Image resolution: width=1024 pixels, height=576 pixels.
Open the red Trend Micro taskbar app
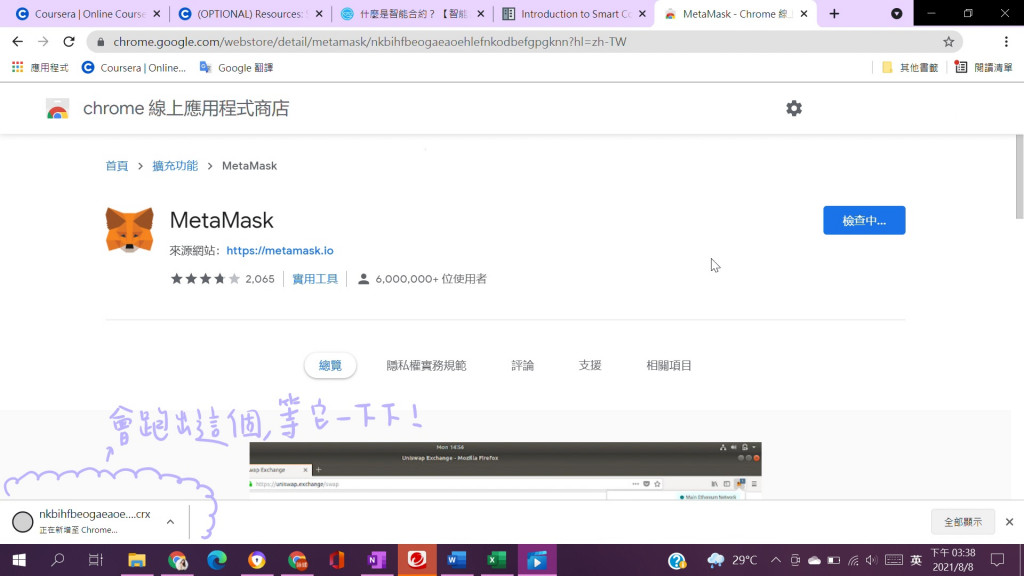click(417, 560)
